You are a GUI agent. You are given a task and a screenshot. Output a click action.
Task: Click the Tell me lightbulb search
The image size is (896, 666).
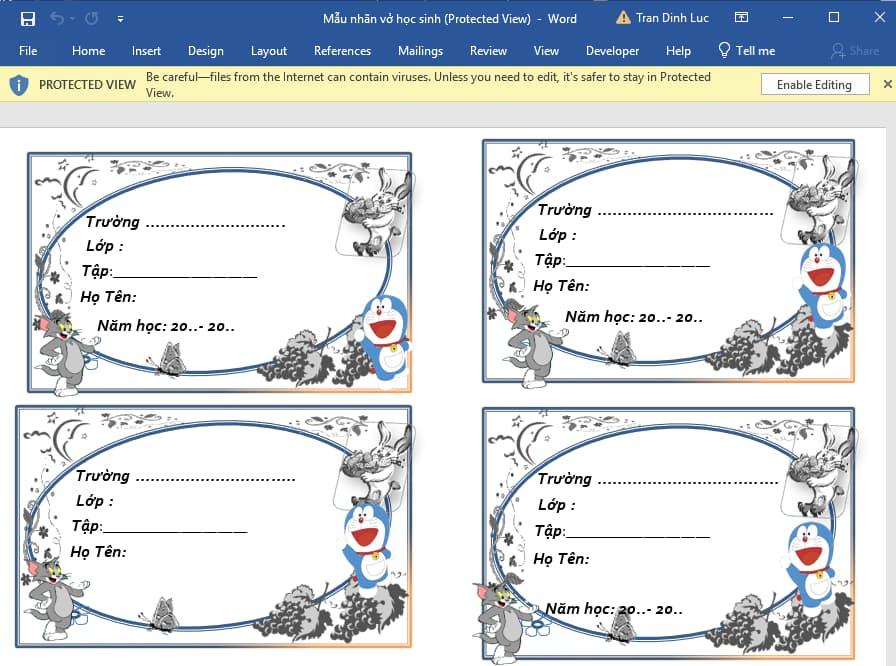pyautogui.click(x=746, y=51)
